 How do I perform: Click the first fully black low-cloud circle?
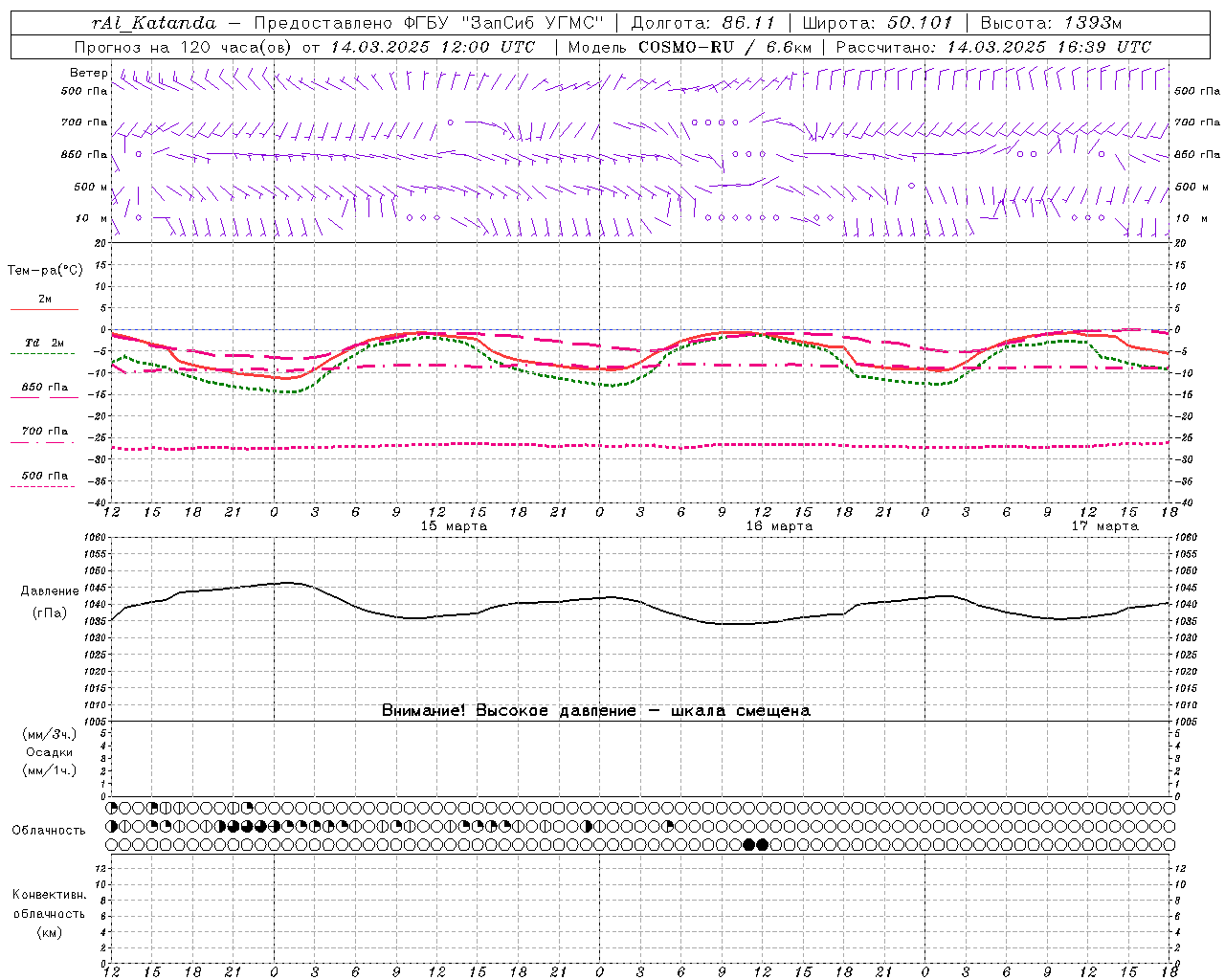click(749, 845)
